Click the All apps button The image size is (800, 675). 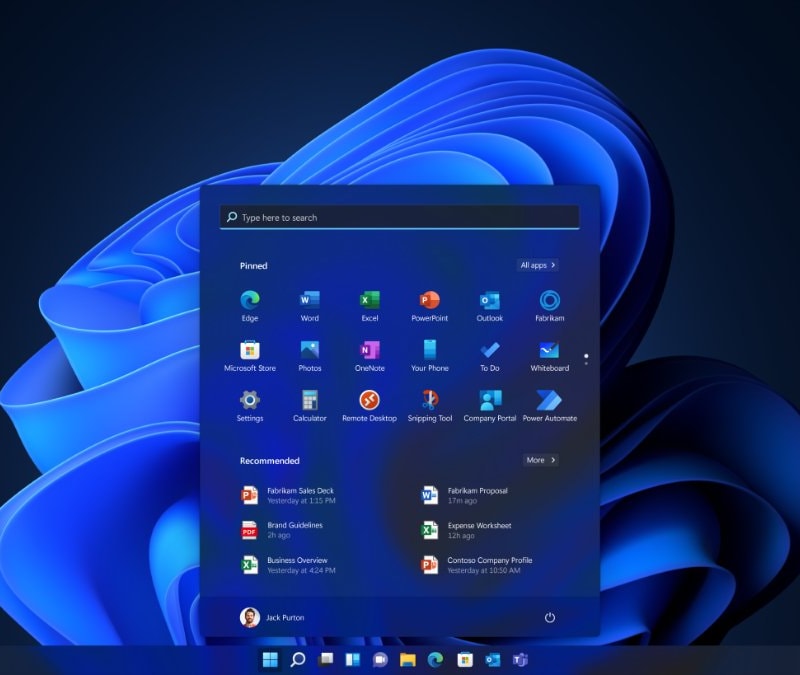coord(536,265)
